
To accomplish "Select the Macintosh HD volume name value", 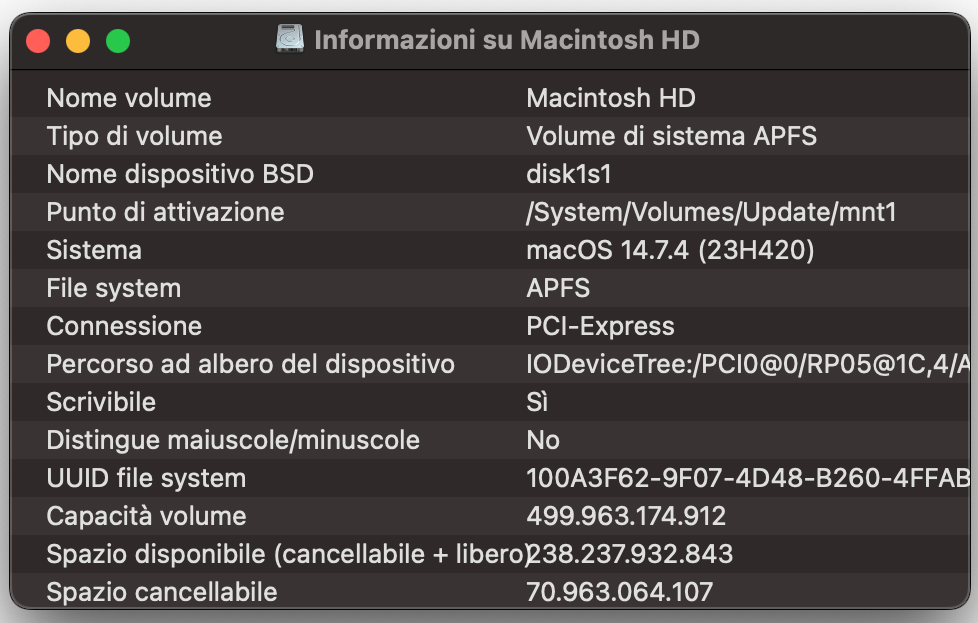I will click(x=596, y=98).
